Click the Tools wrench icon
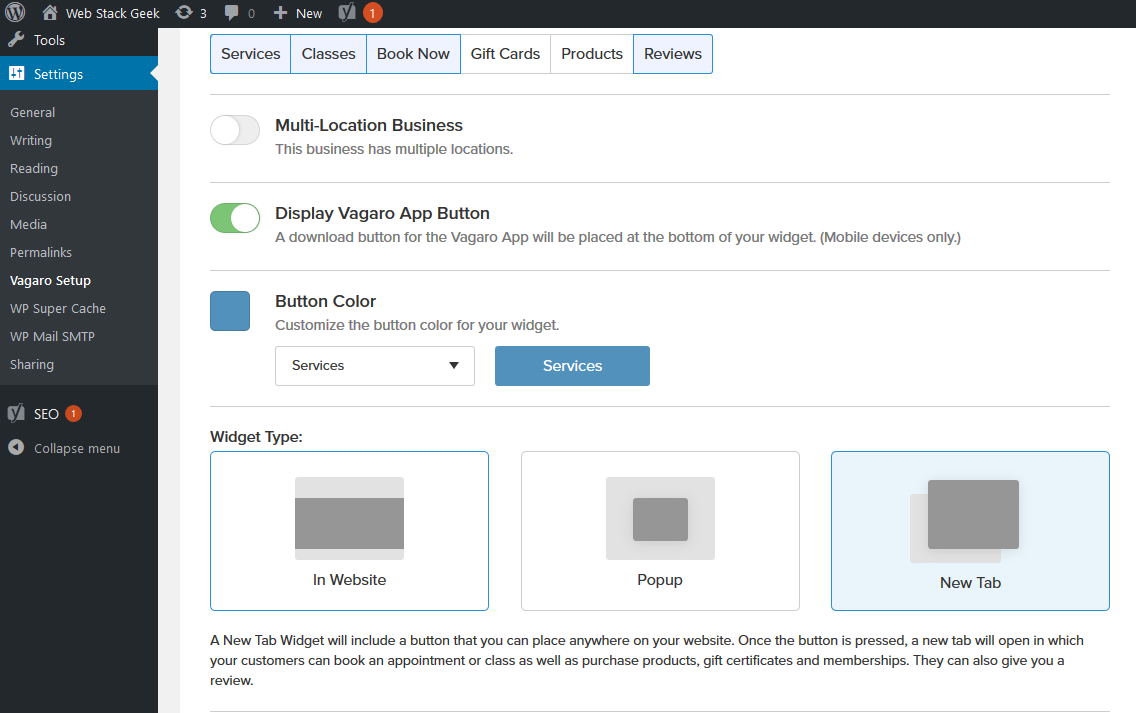This screenshot has height=713, width=1136. pyautogui.click(x=17, y=40)
